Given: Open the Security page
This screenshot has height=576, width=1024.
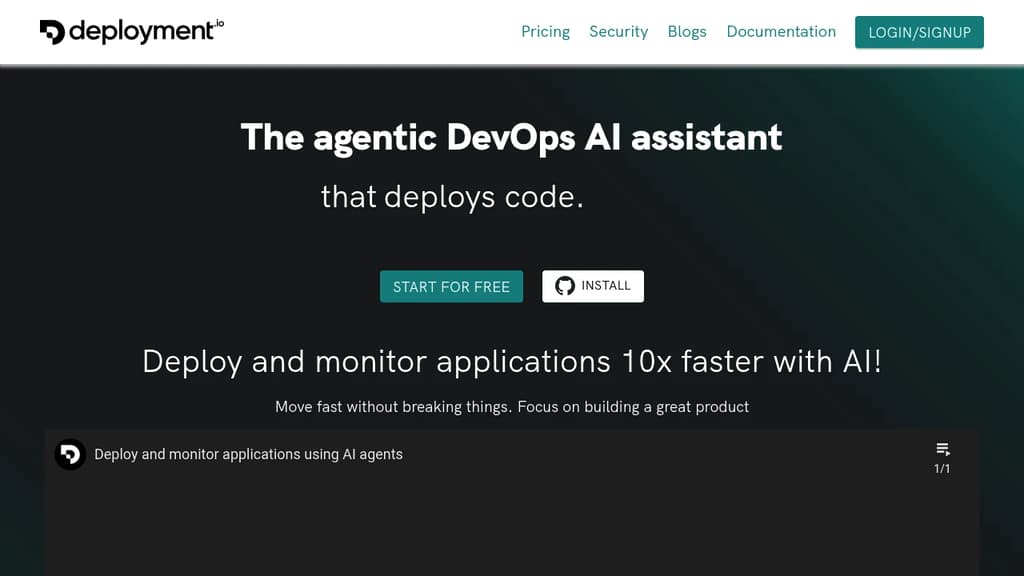Looking at the screenshot, I should point(618,31).
